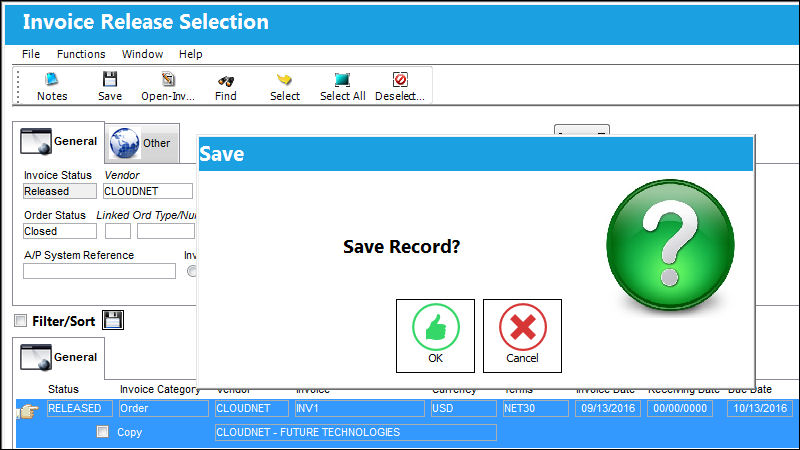This screenshot has width=800, height=450.
Task: Click the Vendor field with CLOUDNET
Action: pos(148,191)
